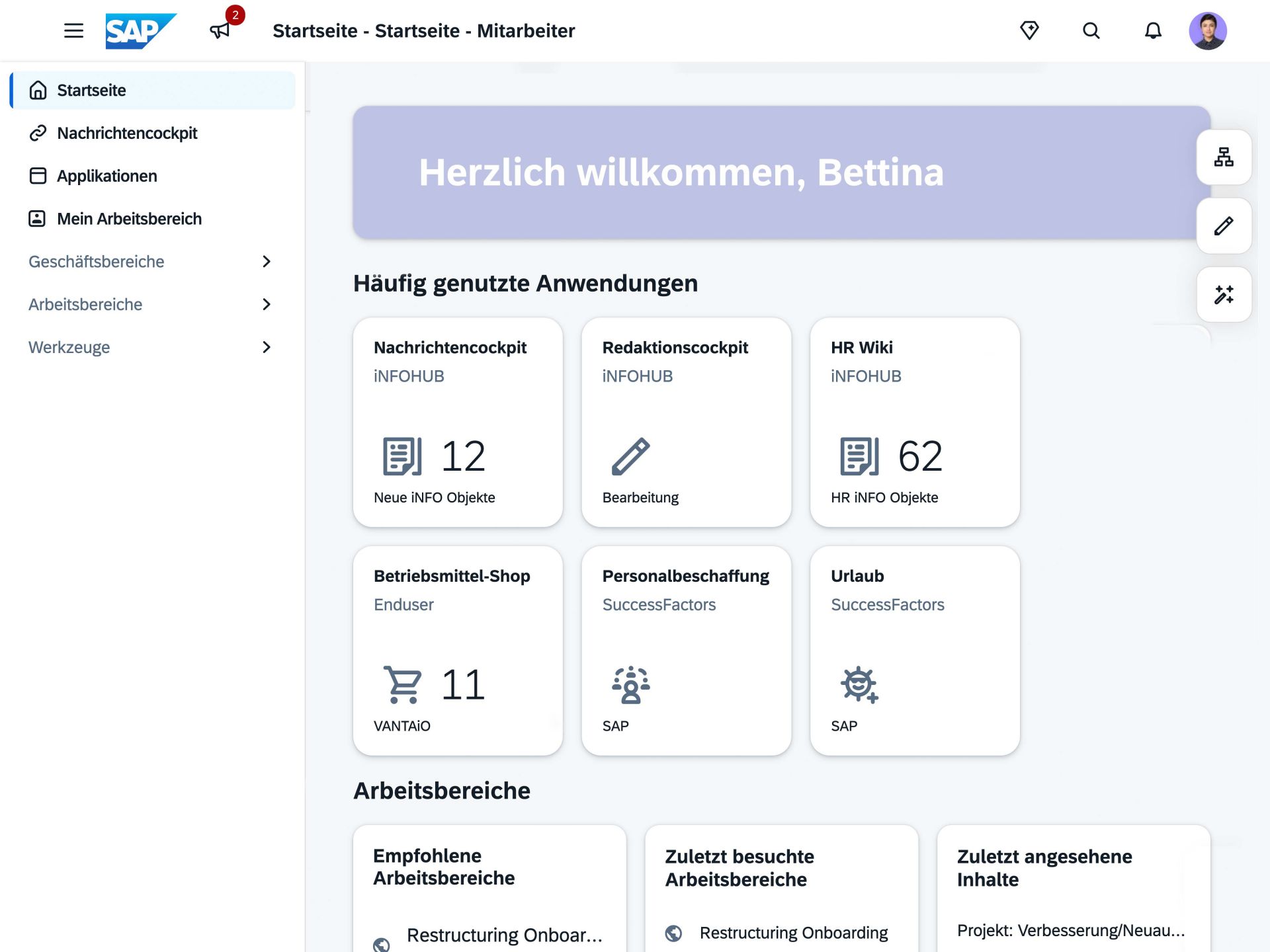Click the Bearbeitung label

pyautogui.click(x=640, y=498)
